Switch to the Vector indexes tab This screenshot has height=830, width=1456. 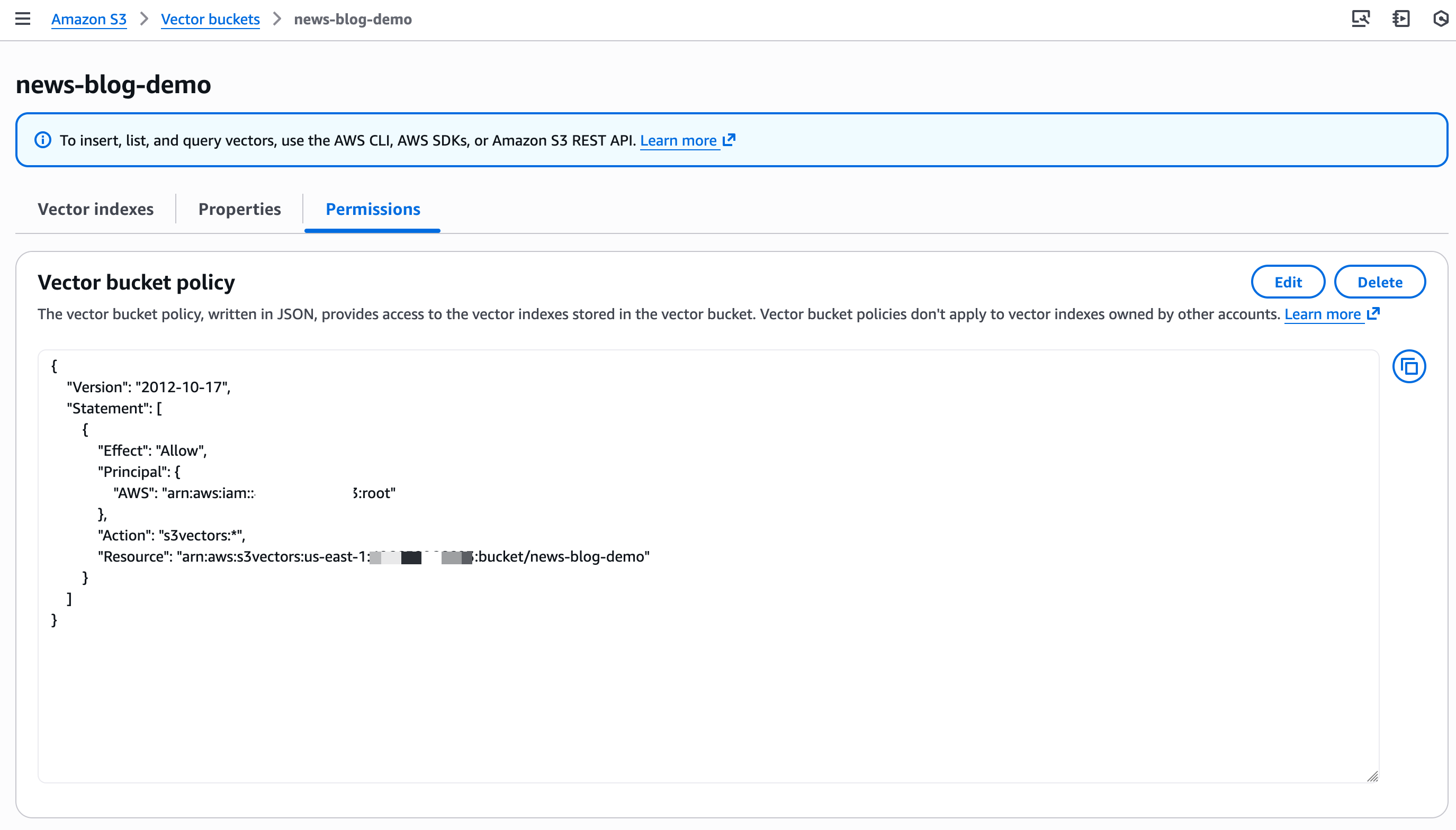(x=96, y=209)
